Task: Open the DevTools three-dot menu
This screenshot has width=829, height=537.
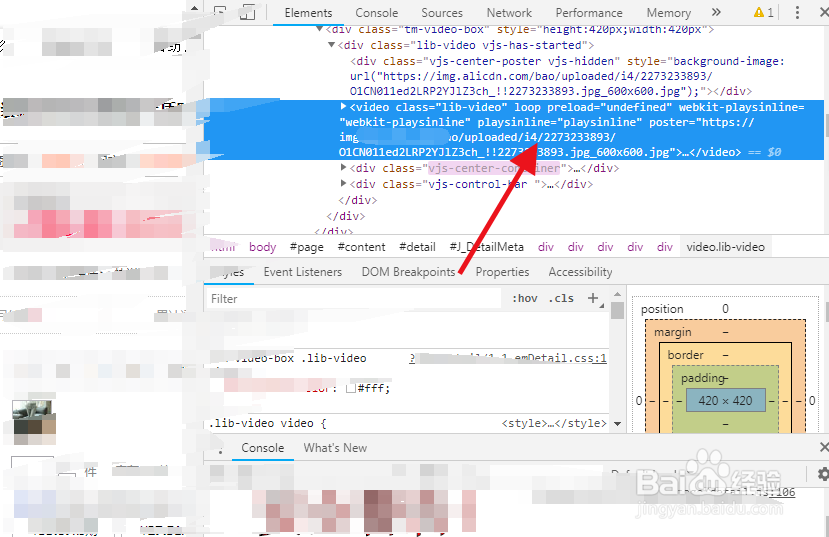Action: click(x=797, y=12)
